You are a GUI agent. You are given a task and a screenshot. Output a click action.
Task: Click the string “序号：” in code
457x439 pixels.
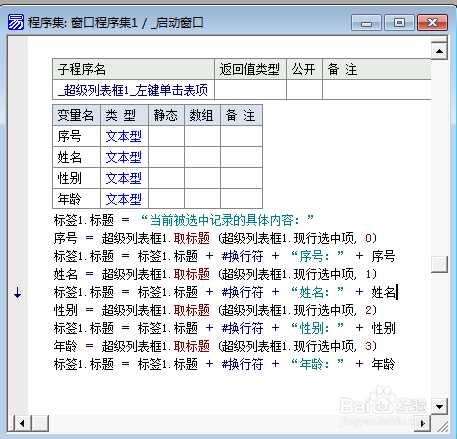coord(317,256)
